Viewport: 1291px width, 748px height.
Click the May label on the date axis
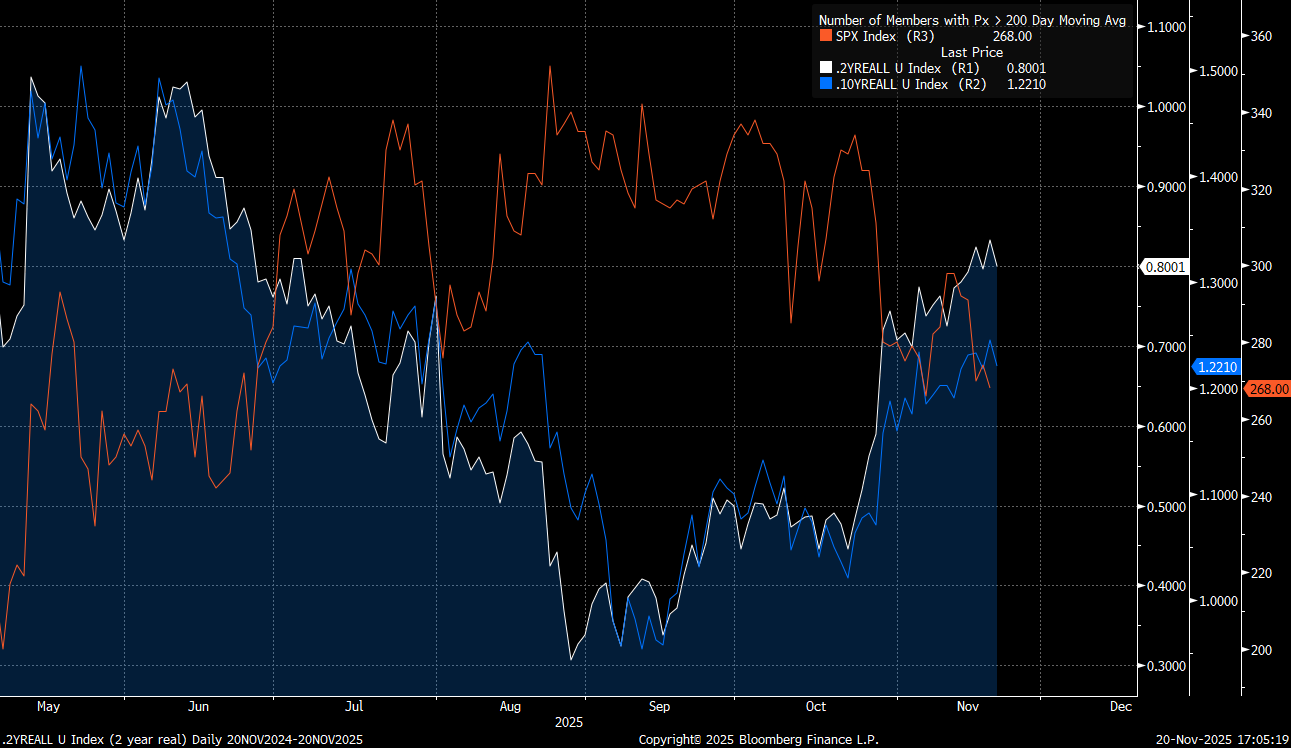[48, 706]
